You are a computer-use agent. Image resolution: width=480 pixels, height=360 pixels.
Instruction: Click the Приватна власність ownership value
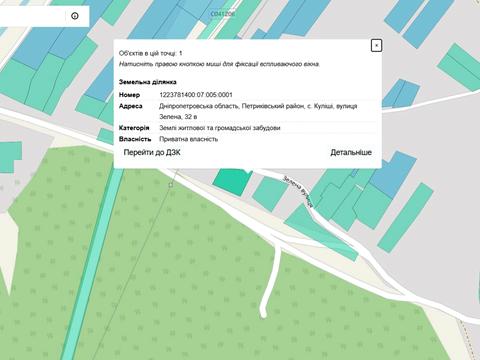coord(189,139)
